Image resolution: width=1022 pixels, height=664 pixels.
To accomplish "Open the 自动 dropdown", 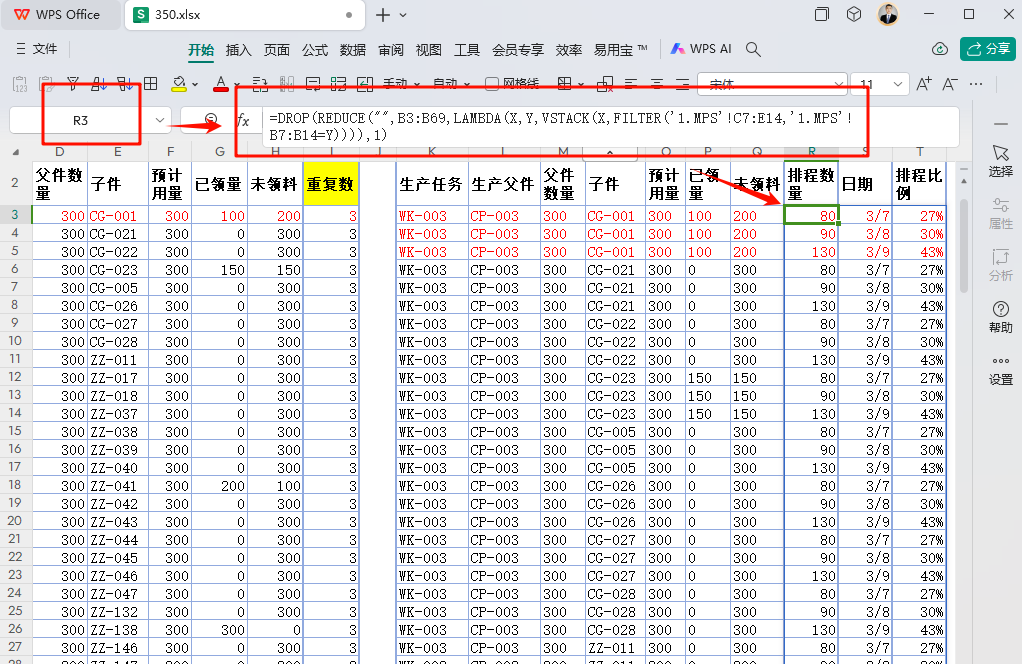I will (x=451, y=84).
